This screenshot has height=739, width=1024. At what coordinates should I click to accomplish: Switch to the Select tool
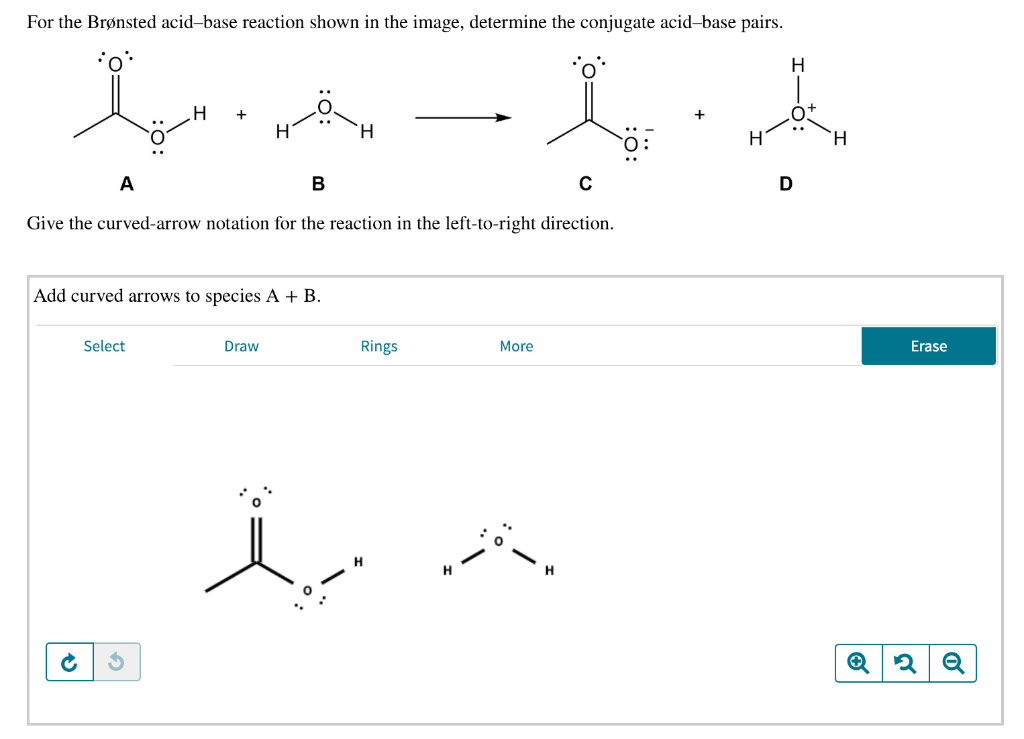coord(104,346)
